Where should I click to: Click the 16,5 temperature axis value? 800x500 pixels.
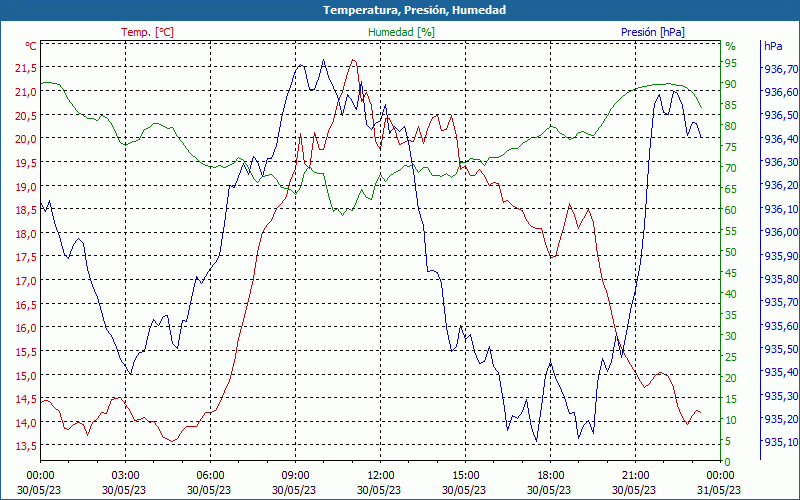pos(26,305)
